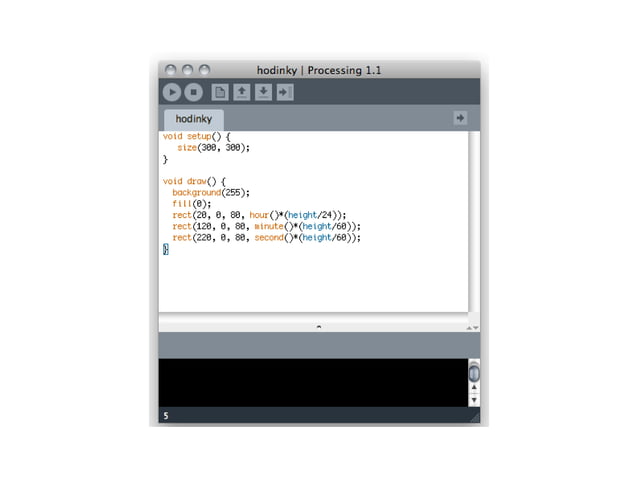Click the rect line containing second()
638x478 pixels.
tap(267, 238)
